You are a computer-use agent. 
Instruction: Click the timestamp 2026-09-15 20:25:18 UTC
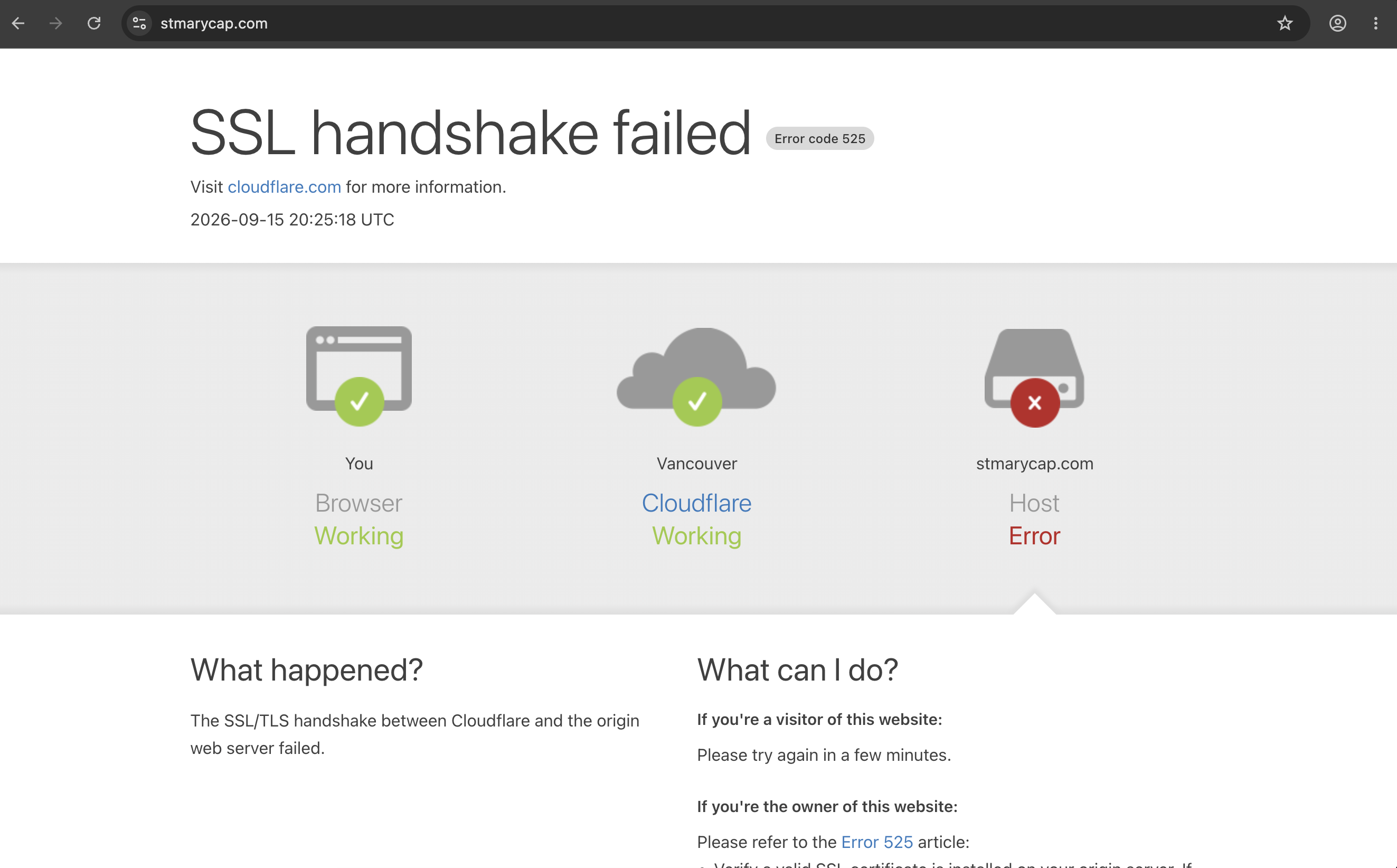pyautogui.click(x=292, y=220)
